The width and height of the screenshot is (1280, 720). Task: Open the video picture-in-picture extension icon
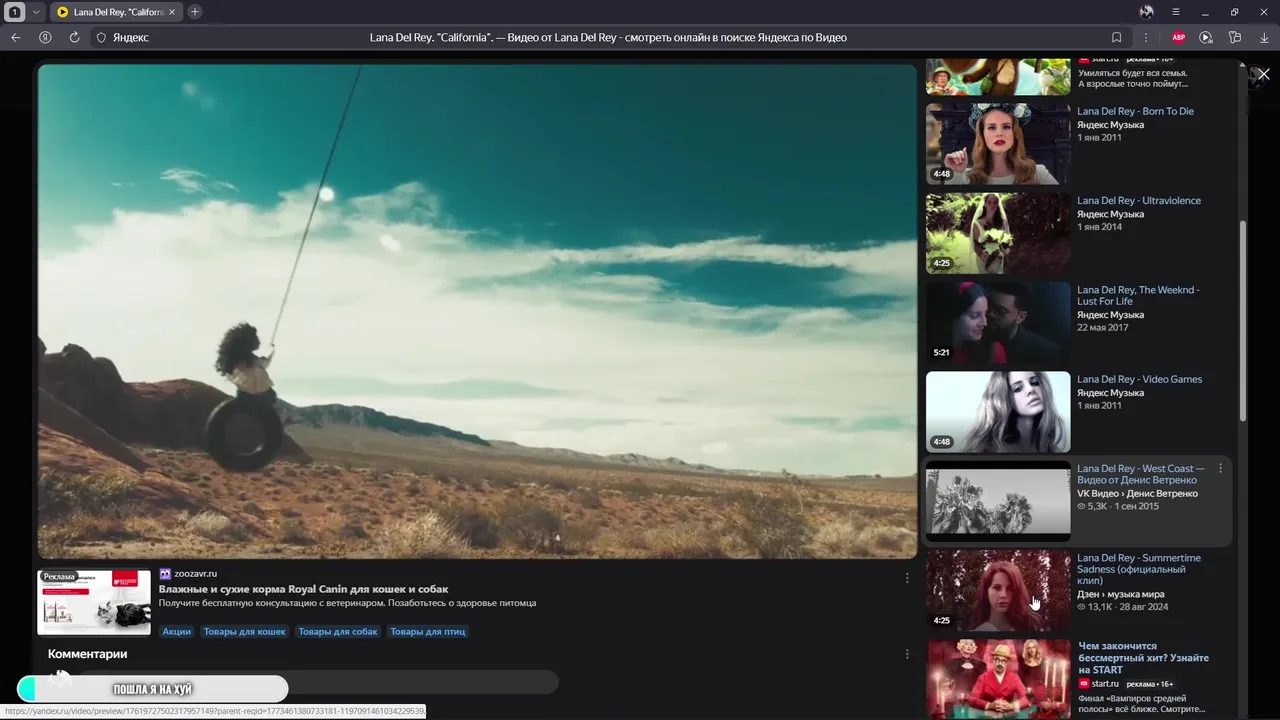(1206, 37)
